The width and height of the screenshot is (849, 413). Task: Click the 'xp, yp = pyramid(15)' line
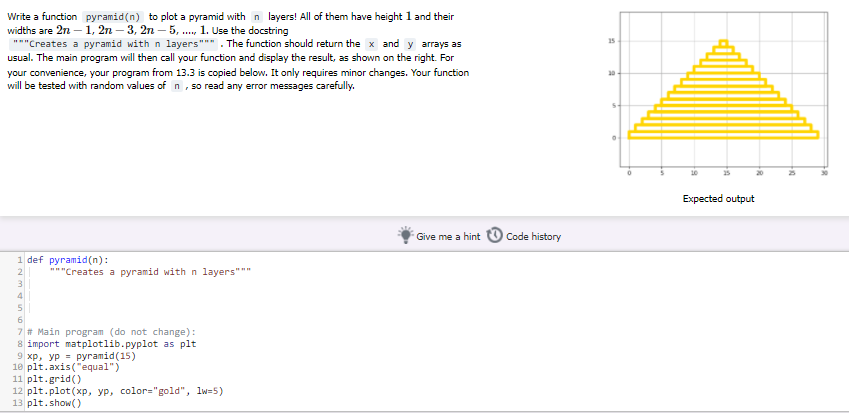tap(81, 356)
